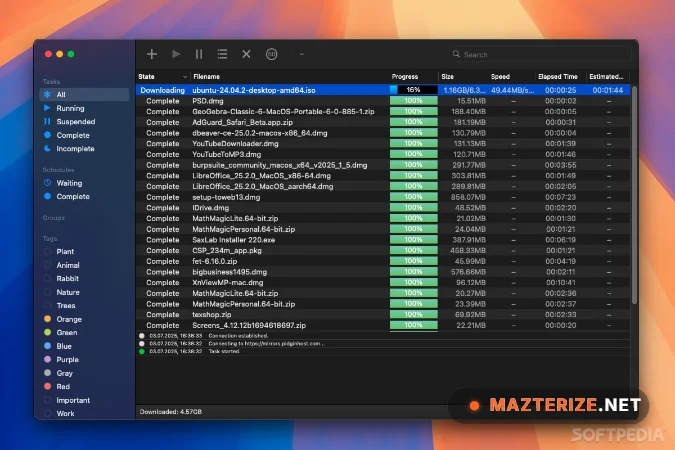Select bigbusiness1495.dmg row
675x450 pixels.
coord(383,272)
